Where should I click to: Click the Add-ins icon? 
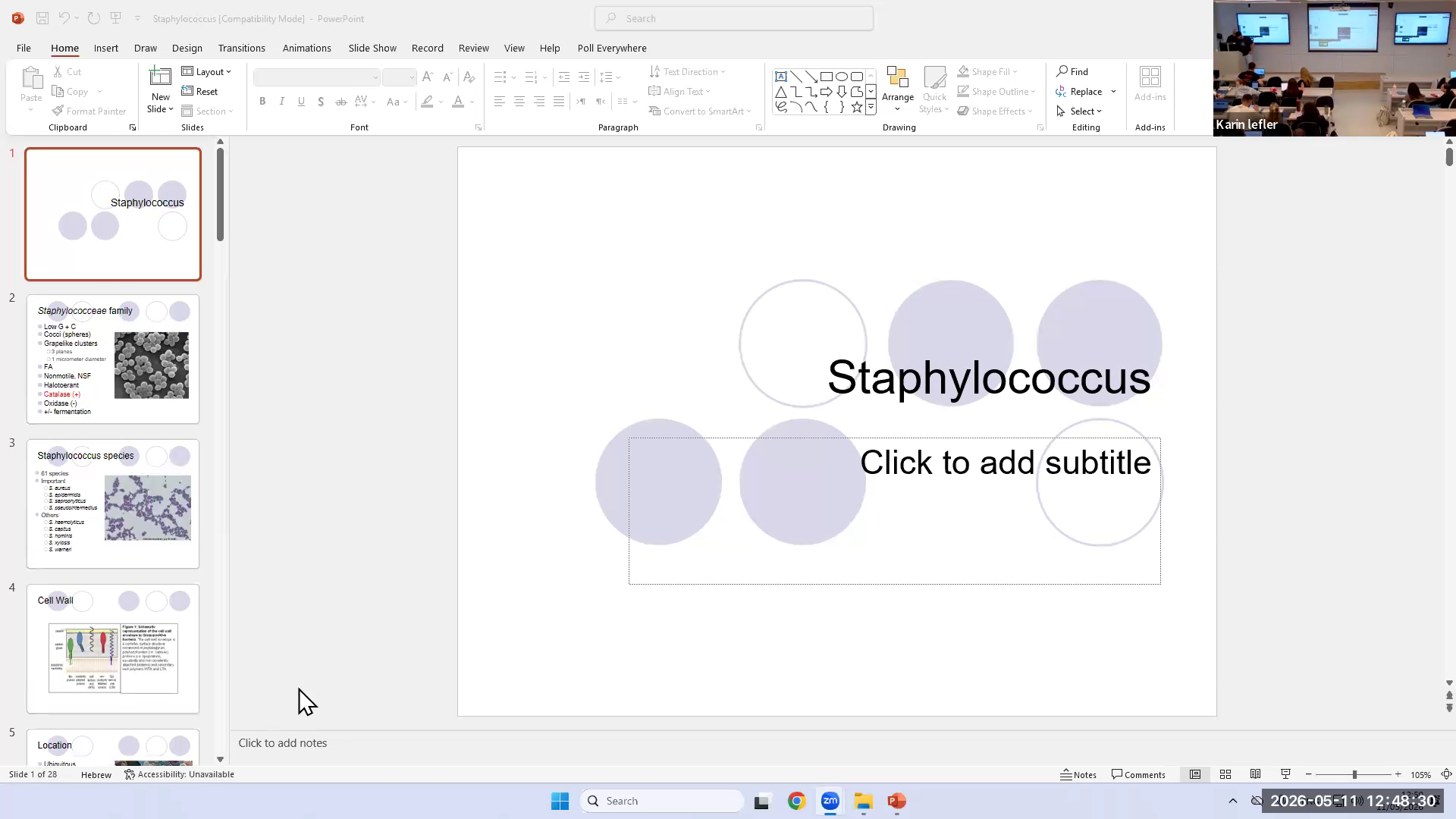tap(1150, 77)
